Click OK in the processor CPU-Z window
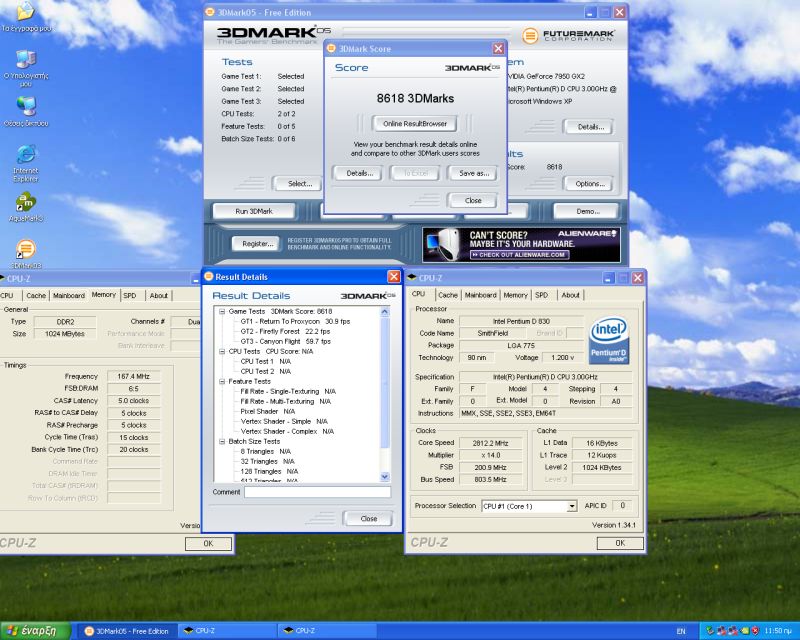800x640 pixels. pyautogui.click(x=620, y=544)
